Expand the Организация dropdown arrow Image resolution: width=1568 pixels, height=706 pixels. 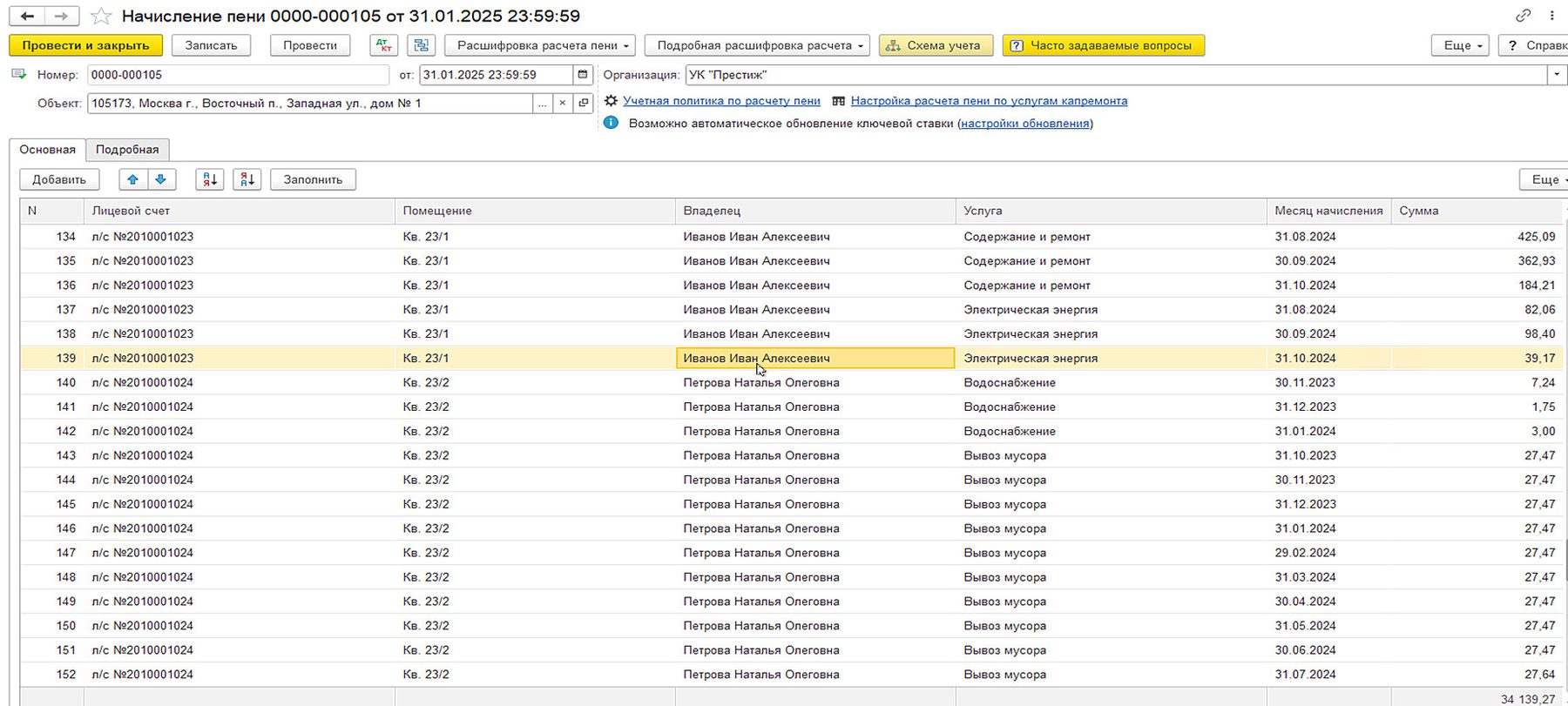tap(1557, 75)
